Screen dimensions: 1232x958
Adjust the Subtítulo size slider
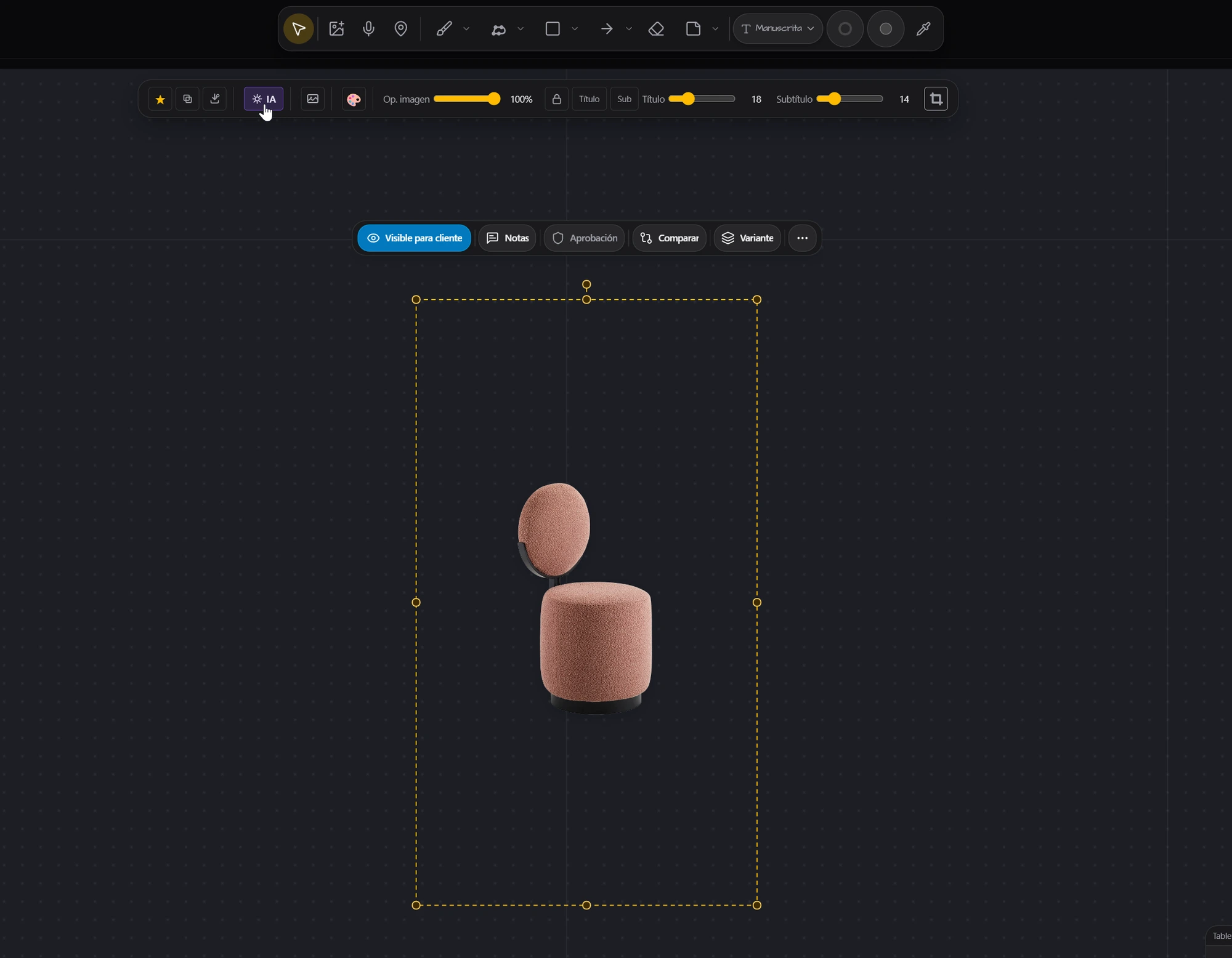[849, 99]
